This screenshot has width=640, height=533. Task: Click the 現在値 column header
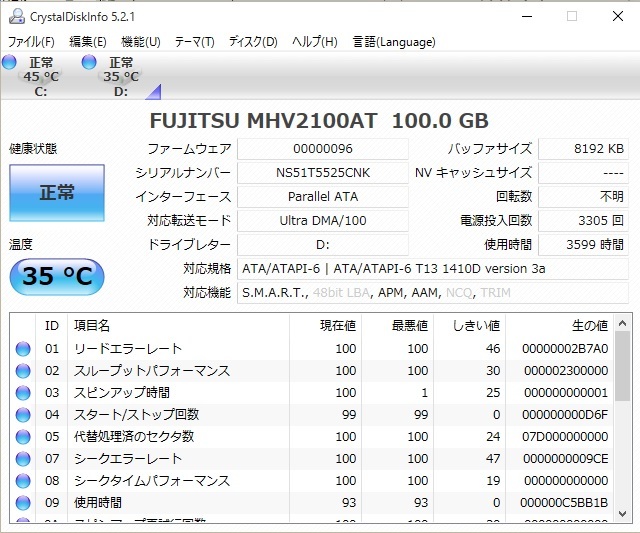325,326
